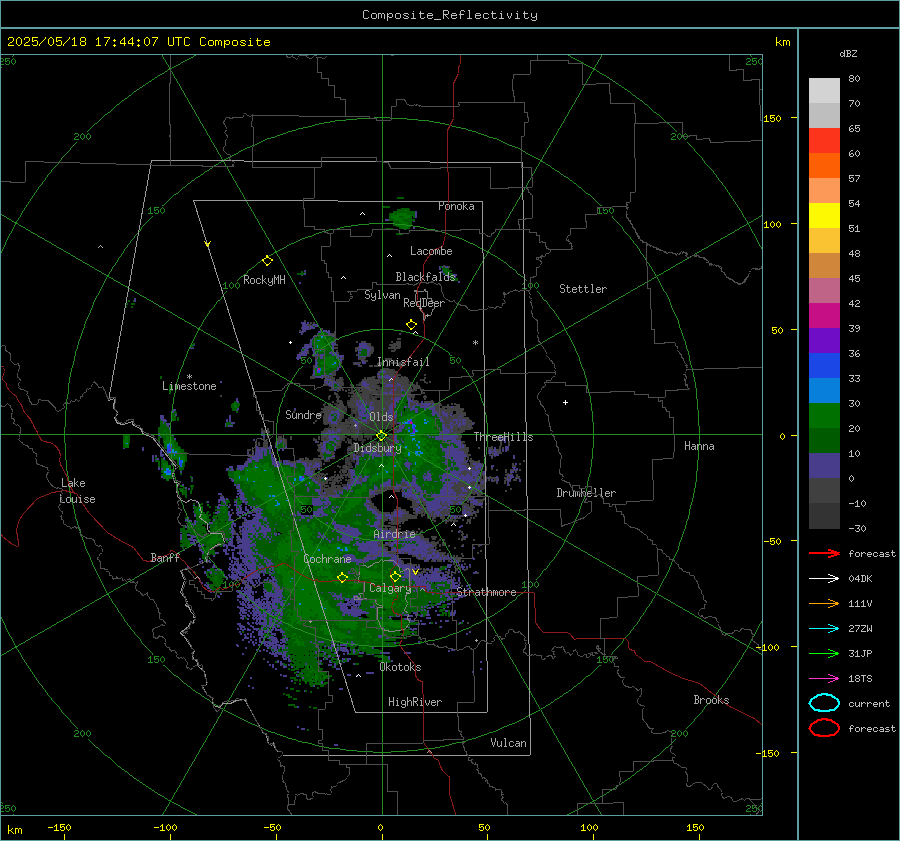Screen dimensions: 900x841
Task: Click the cyan 27ZW arrow legend icon
Action: click(x=824, y=629)
